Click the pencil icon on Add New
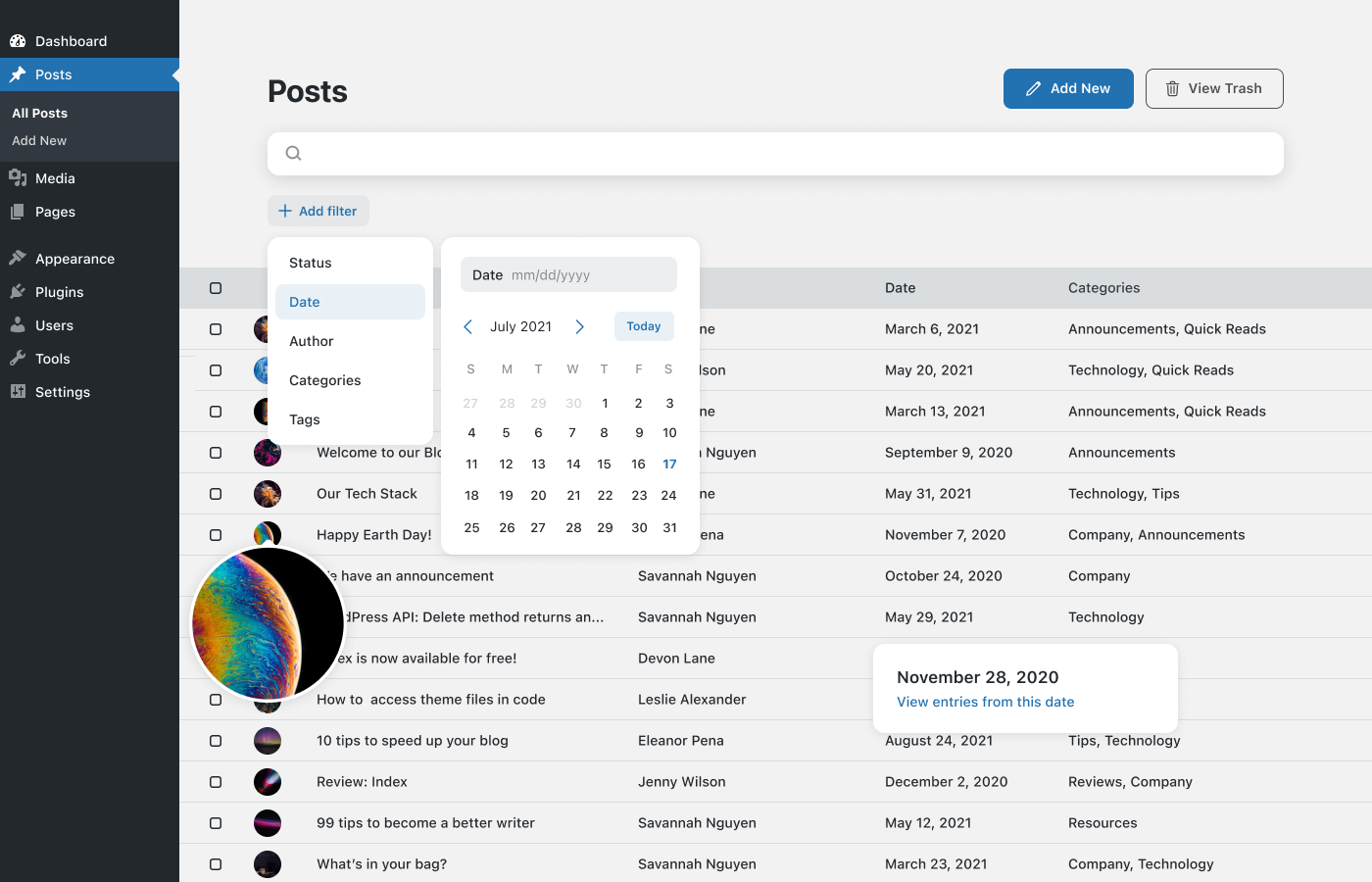Image resolution: width=1372 pixels, height=882 pixels. 1033,88
